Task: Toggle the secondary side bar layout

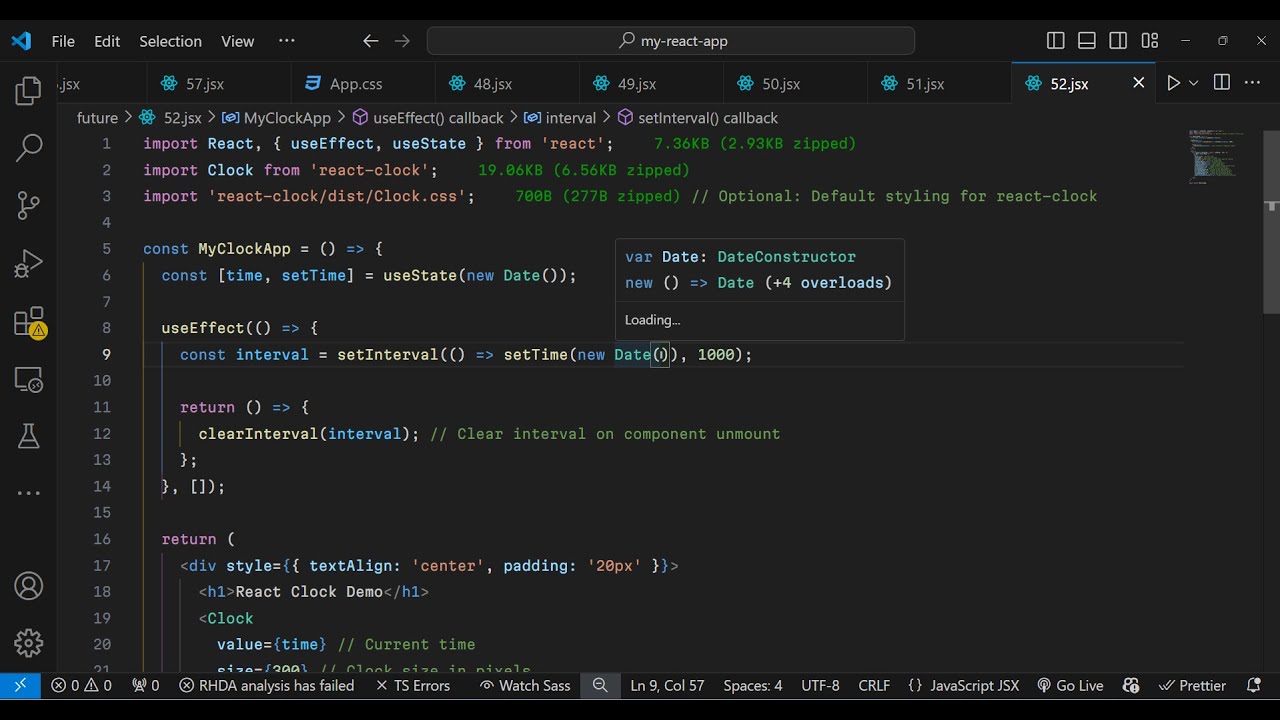Action: 1118,41
